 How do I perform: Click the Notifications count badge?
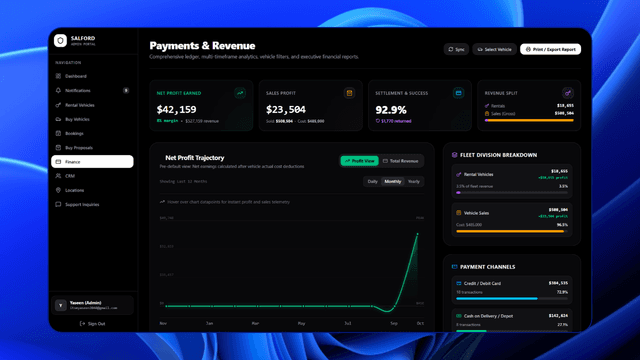[x=126, y=90]
